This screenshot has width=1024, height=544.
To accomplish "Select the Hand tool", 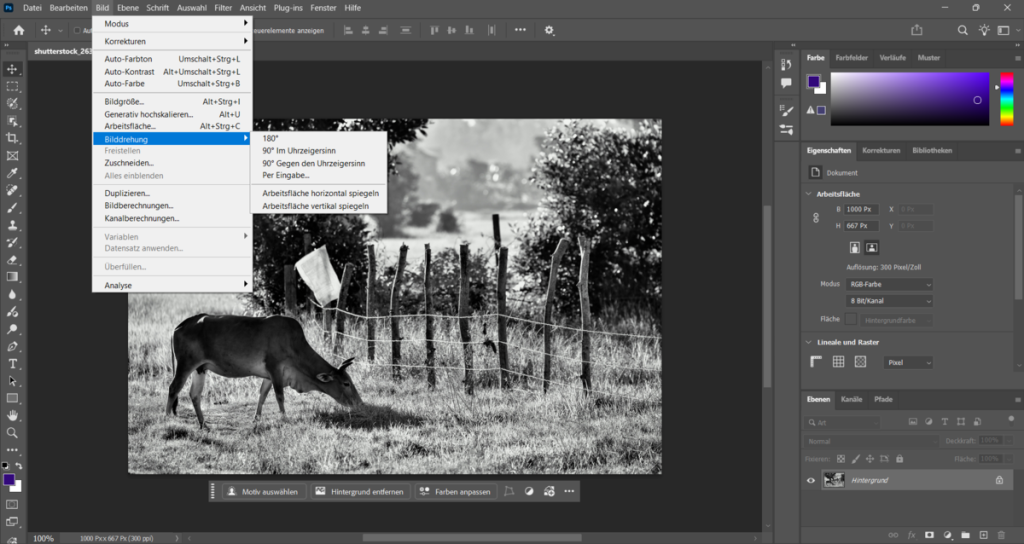I will point(12,415).
